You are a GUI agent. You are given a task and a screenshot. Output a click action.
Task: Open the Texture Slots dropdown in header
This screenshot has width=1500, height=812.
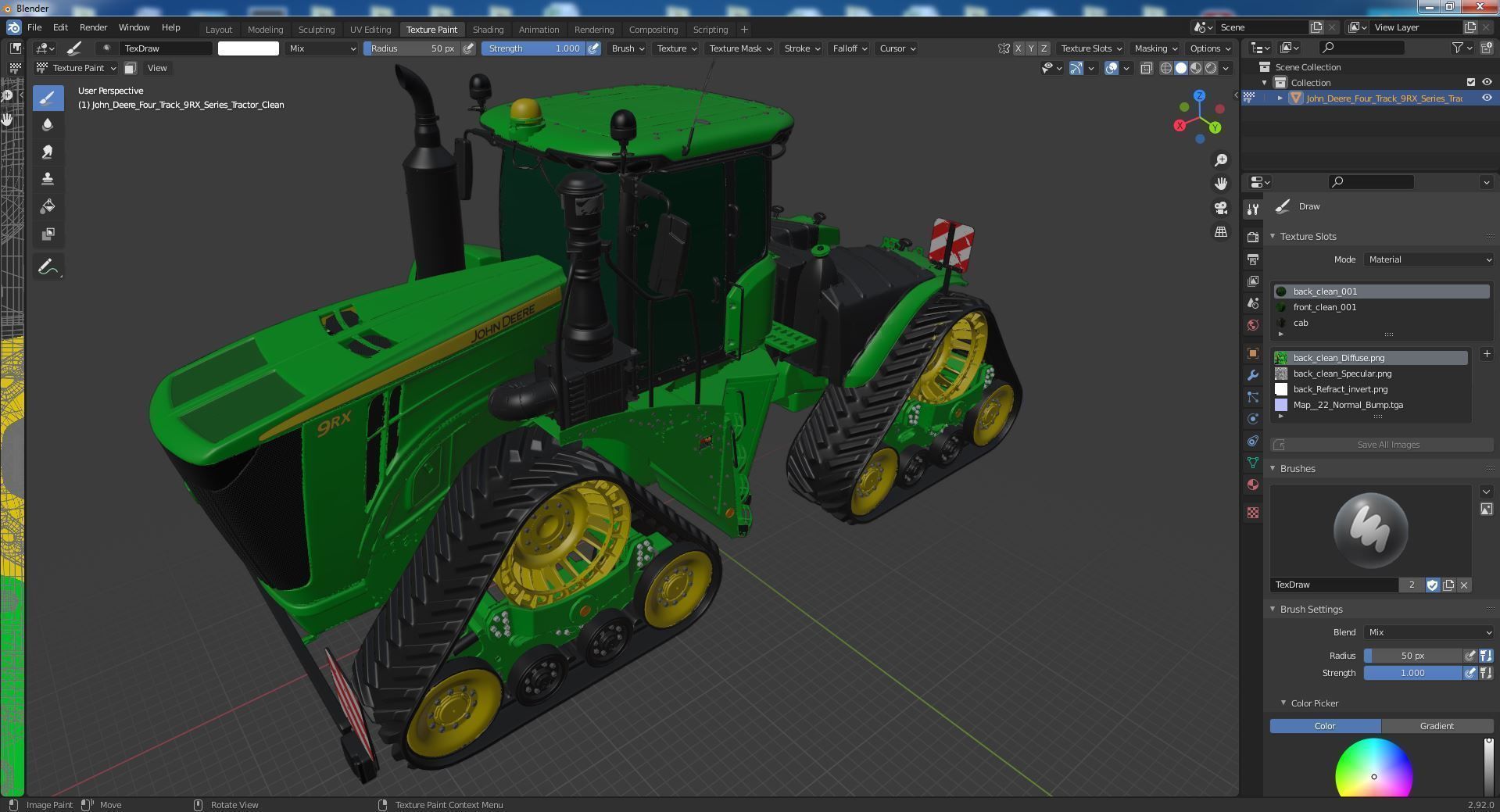tap(1090, 48)
